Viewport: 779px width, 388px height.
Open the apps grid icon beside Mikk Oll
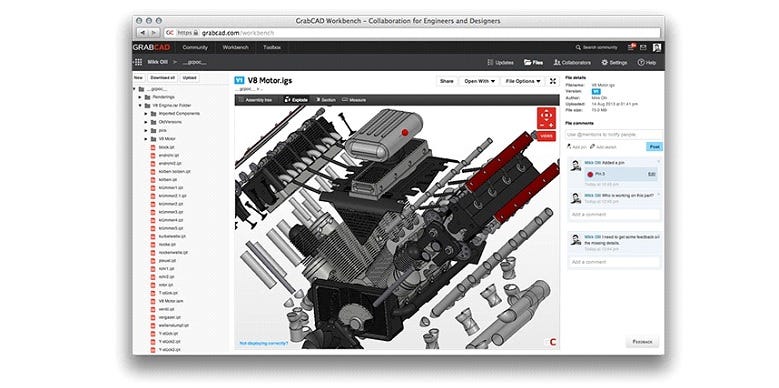tap(138, 63)
